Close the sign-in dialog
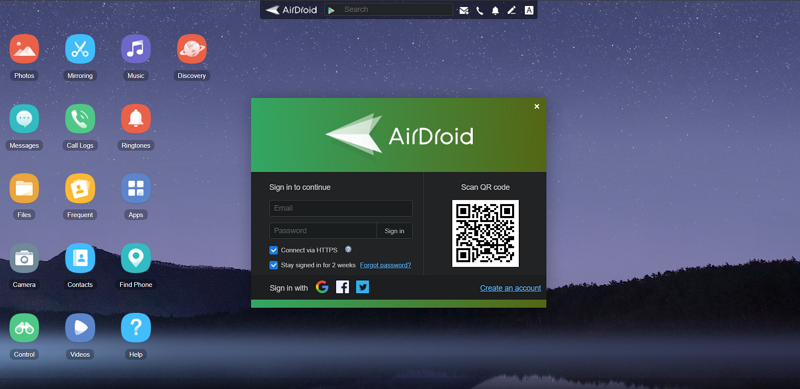The width and height of the screenshot is (800, 389). (x=537, y=106)
